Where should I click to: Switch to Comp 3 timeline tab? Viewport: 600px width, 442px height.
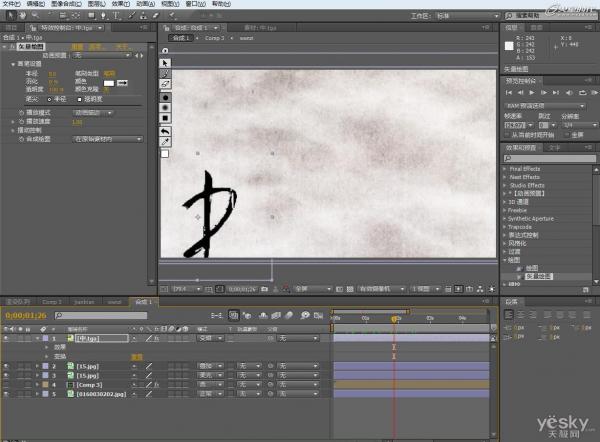[52, 302]
